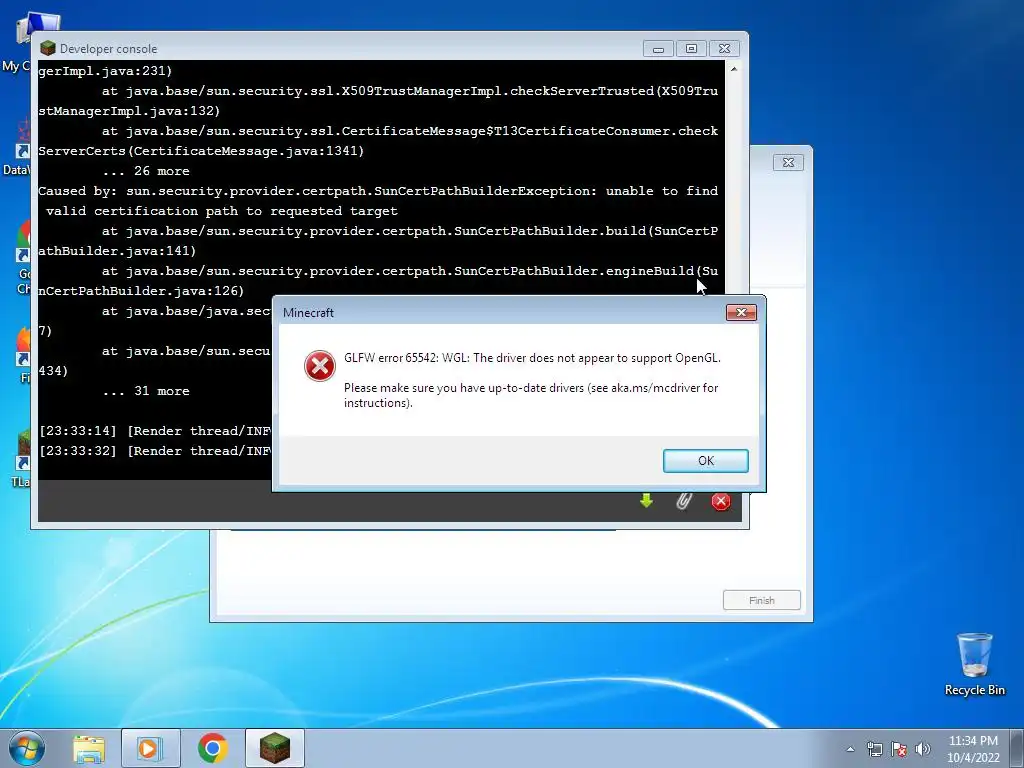The image size is (1024, 768).
Task: Open Windows Media Player from taskbar
Action: 150,748
